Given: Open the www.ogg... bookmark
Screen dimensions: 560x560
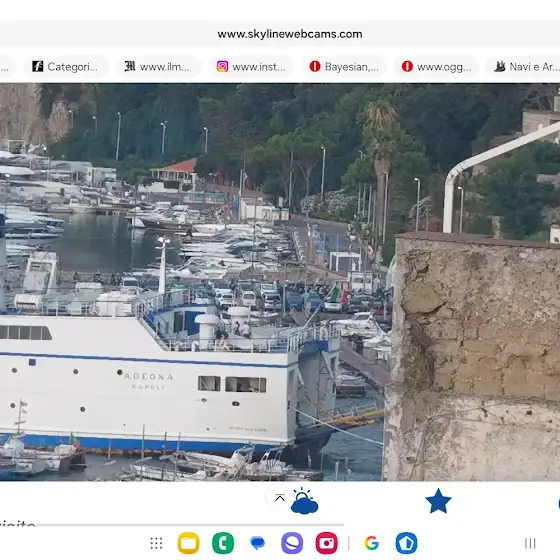Looking at the screenshot, I should click(436, 67).
